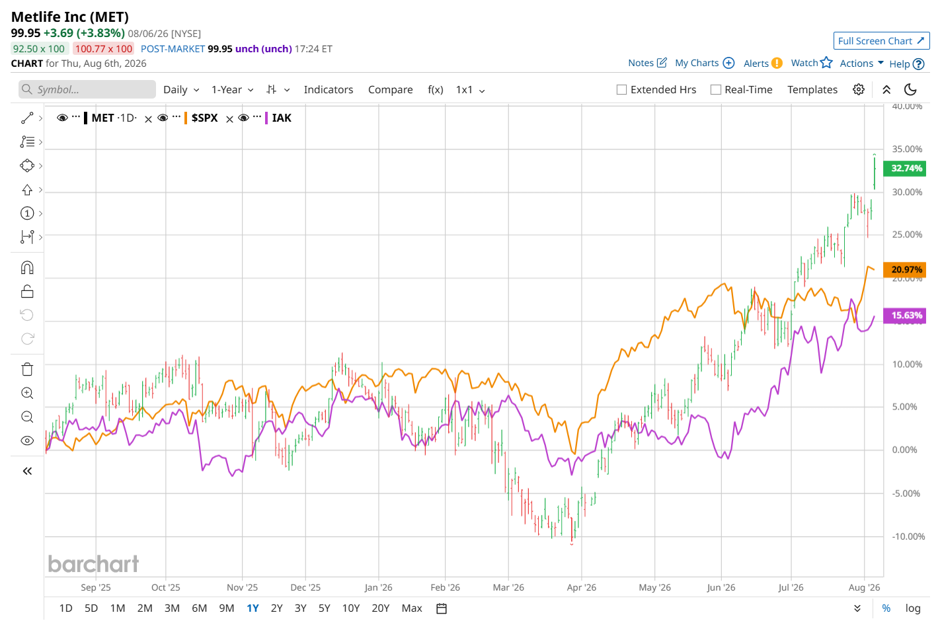Click the 20.97% $SPX value label
This screenshot has height=623, width=940.
(x=905, y=269)
